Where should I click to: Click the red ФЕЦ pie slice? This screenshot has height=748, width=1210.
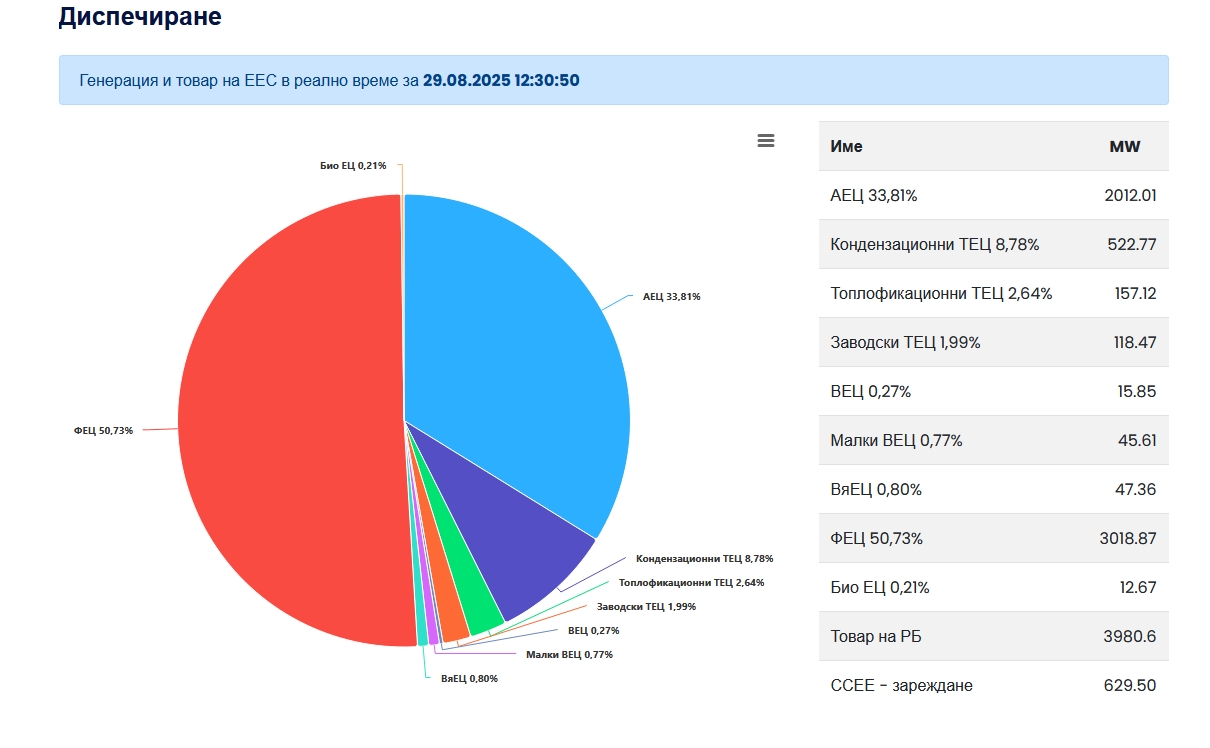290,420
